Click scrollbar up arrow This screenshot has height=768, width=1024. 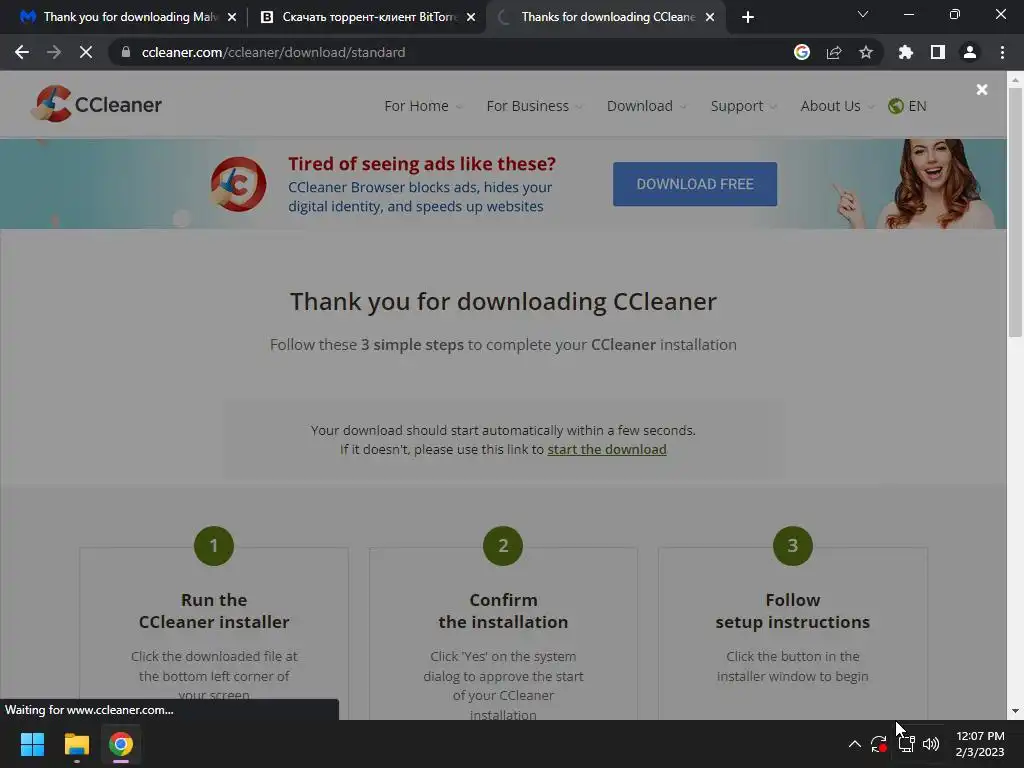(x=1015, y=80)
